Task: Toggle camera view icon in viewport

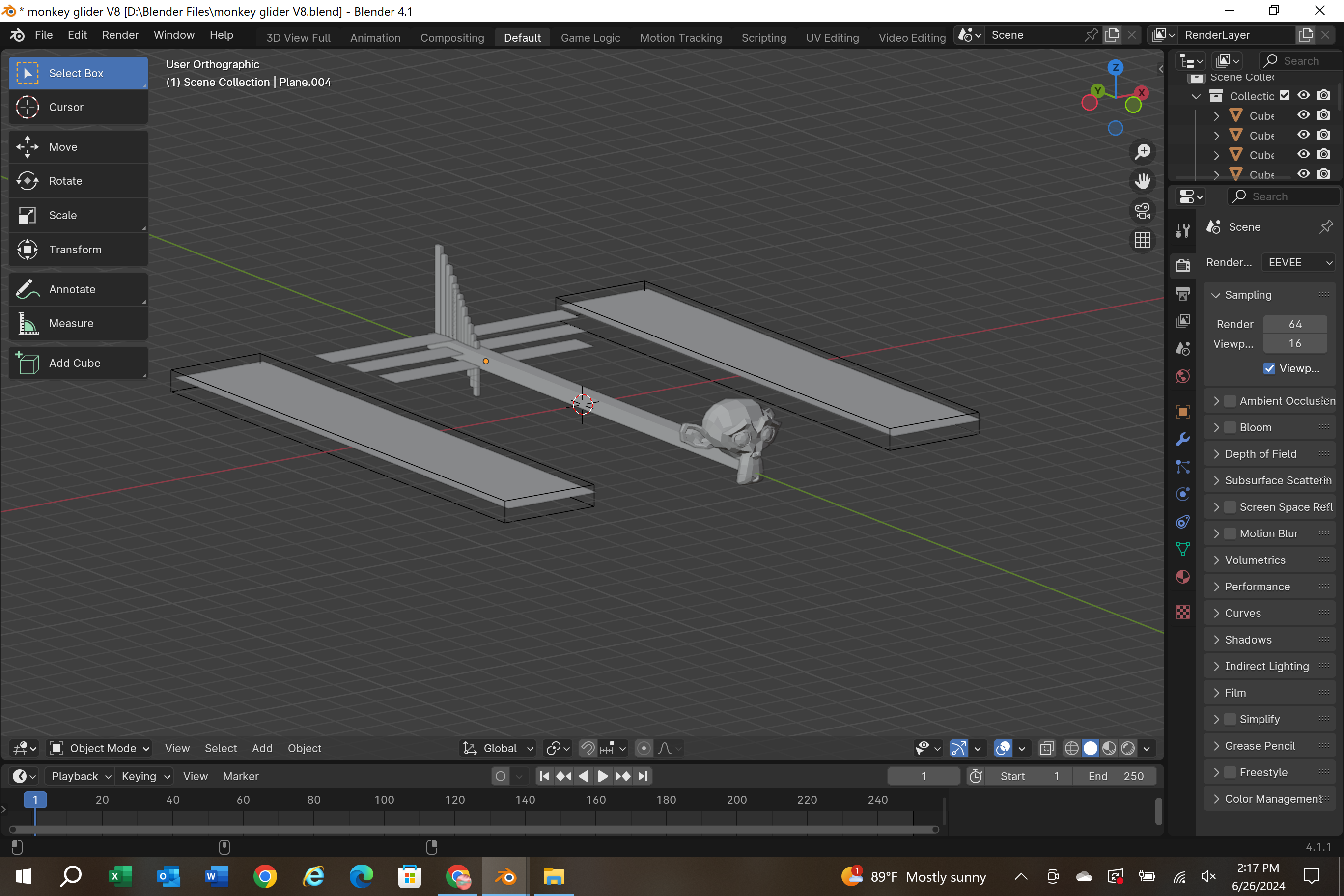Action: coord(1142,211)
